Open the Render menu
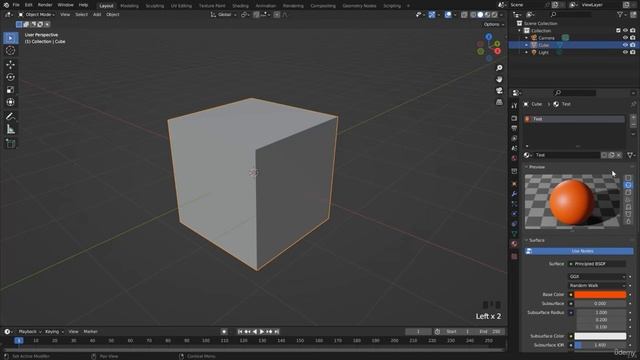Viewport: 640px width, 360px height. click(45, 5)
